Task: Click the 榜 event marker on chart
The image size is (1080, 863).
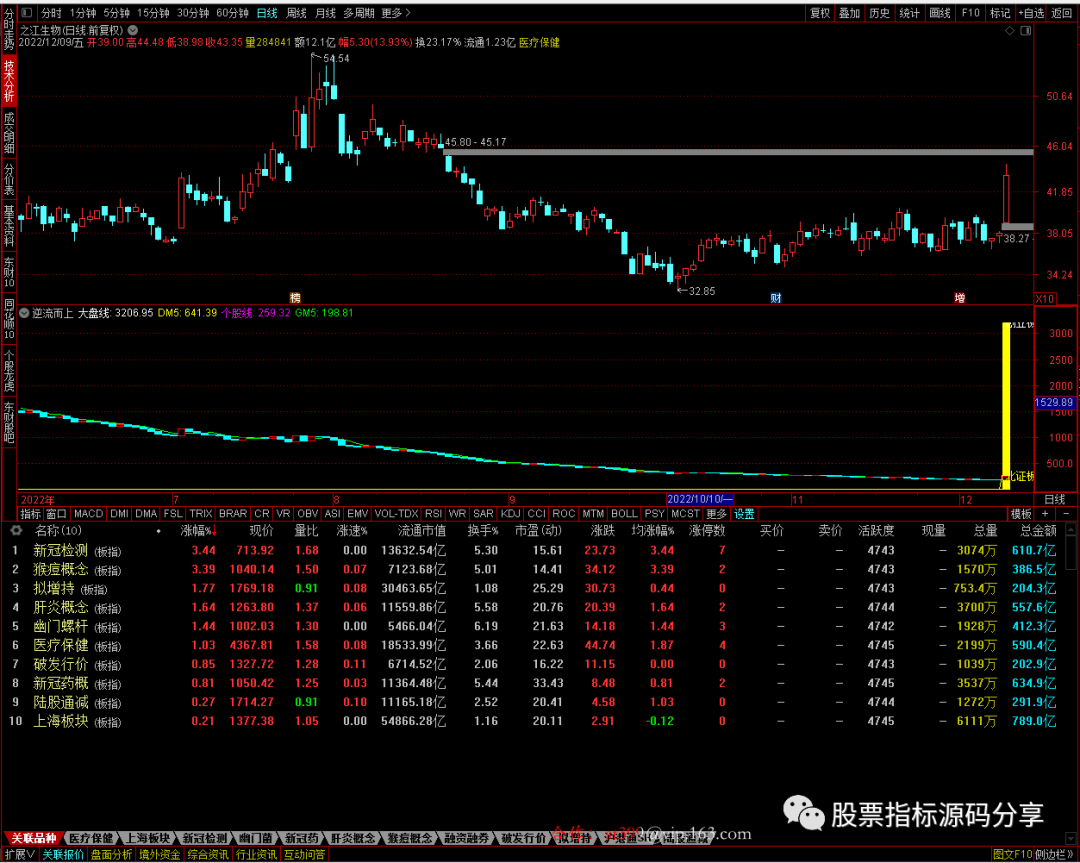Action: 295,298
